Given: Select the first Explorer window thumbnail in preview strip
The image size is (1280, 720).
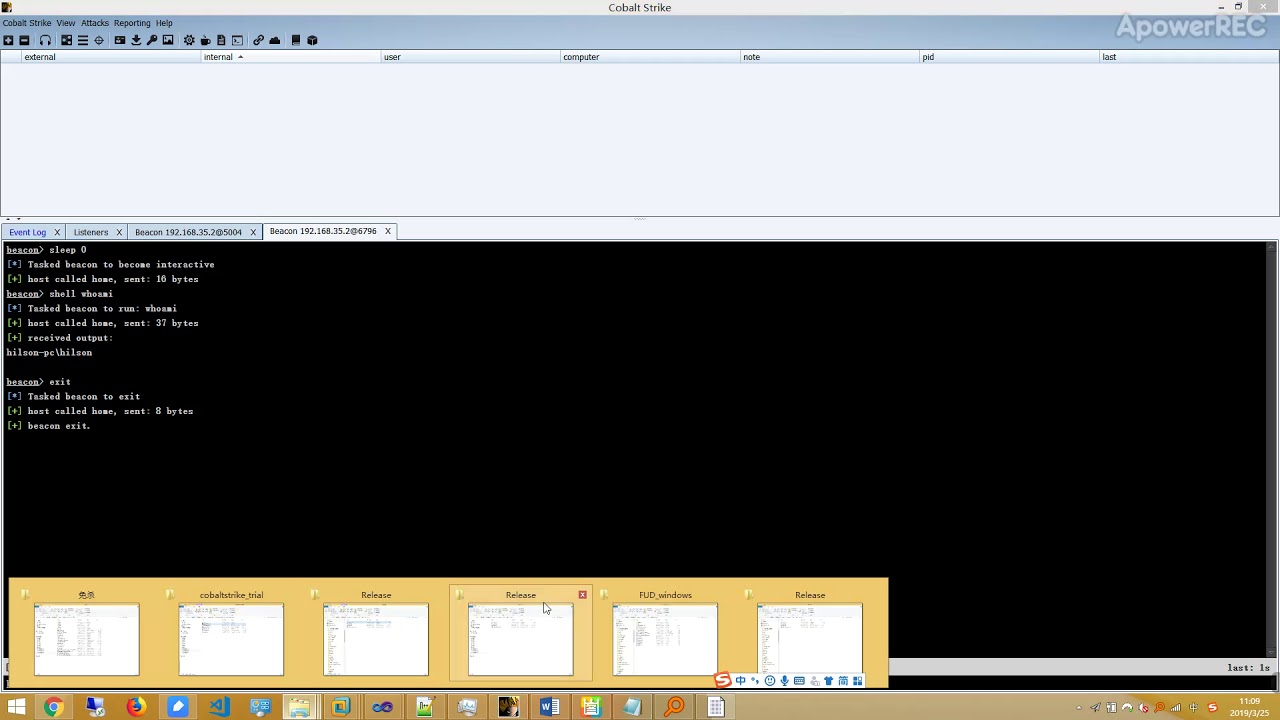Looking at the screenshot, I should (87, 633).
